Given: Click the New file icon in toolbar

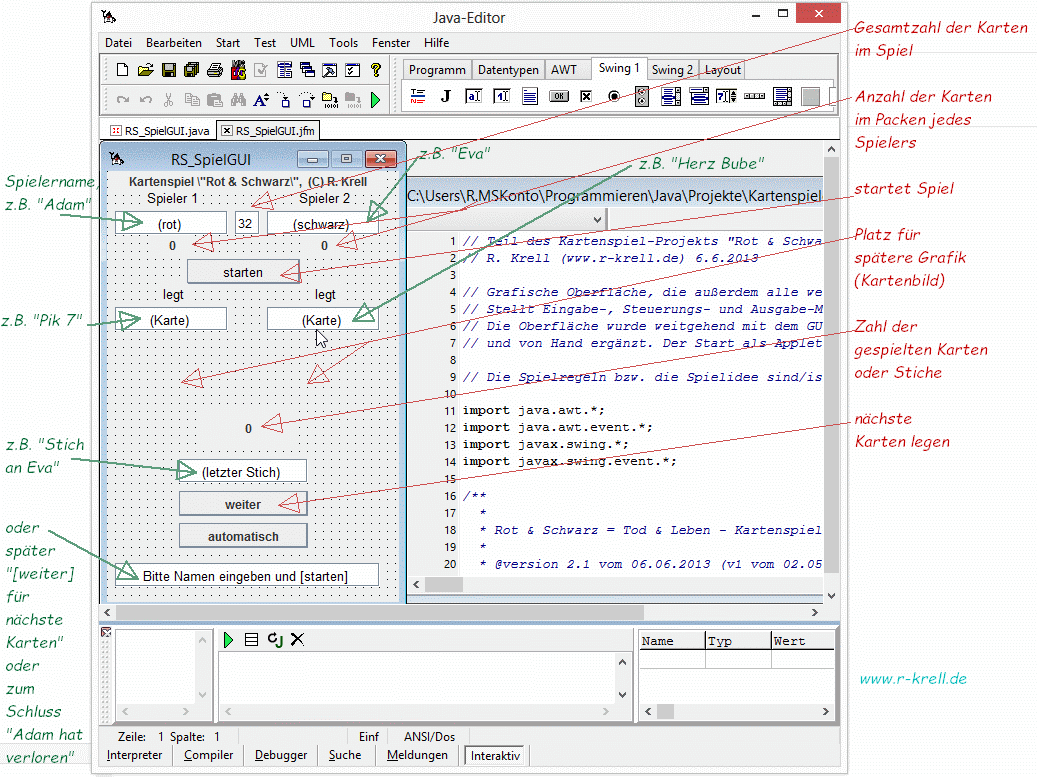Looking at the screenshot, I should pos(122,70).
